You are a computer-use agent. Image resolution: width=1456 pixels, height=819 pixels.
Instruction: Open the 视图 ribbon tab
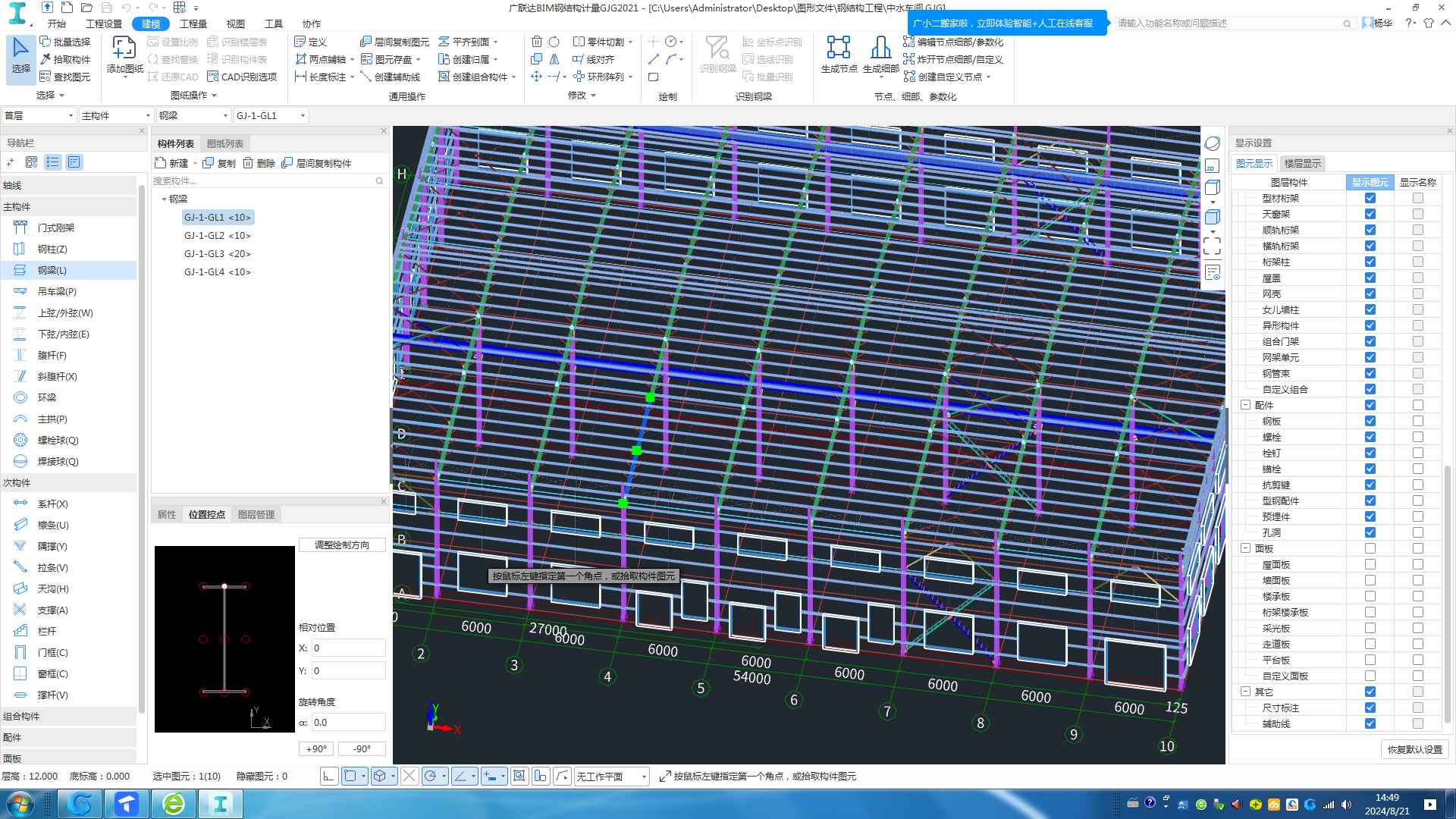pyautogui.click(x=236, y=24)
